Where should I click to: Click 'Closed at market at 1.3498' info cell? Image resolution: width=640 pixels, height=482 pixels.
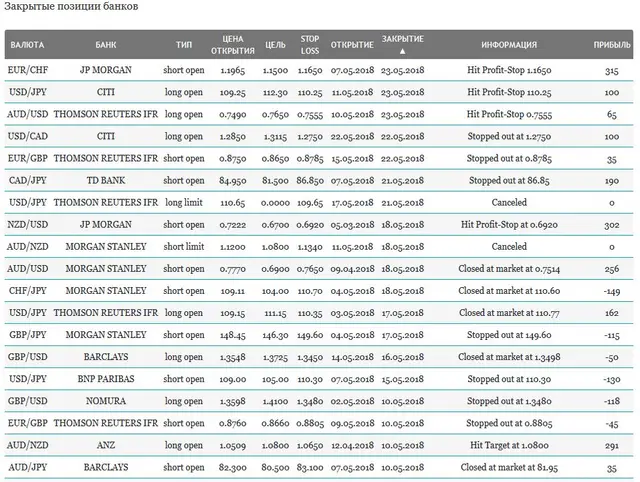509,357
